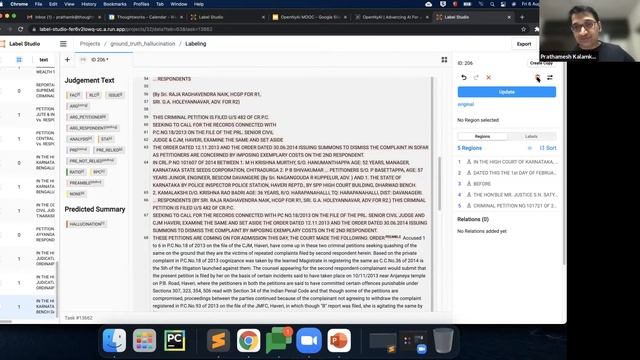
Task: Select region 1 IN THE HIGH COURT OF KARNATAKA
Action: click(507, 162)
